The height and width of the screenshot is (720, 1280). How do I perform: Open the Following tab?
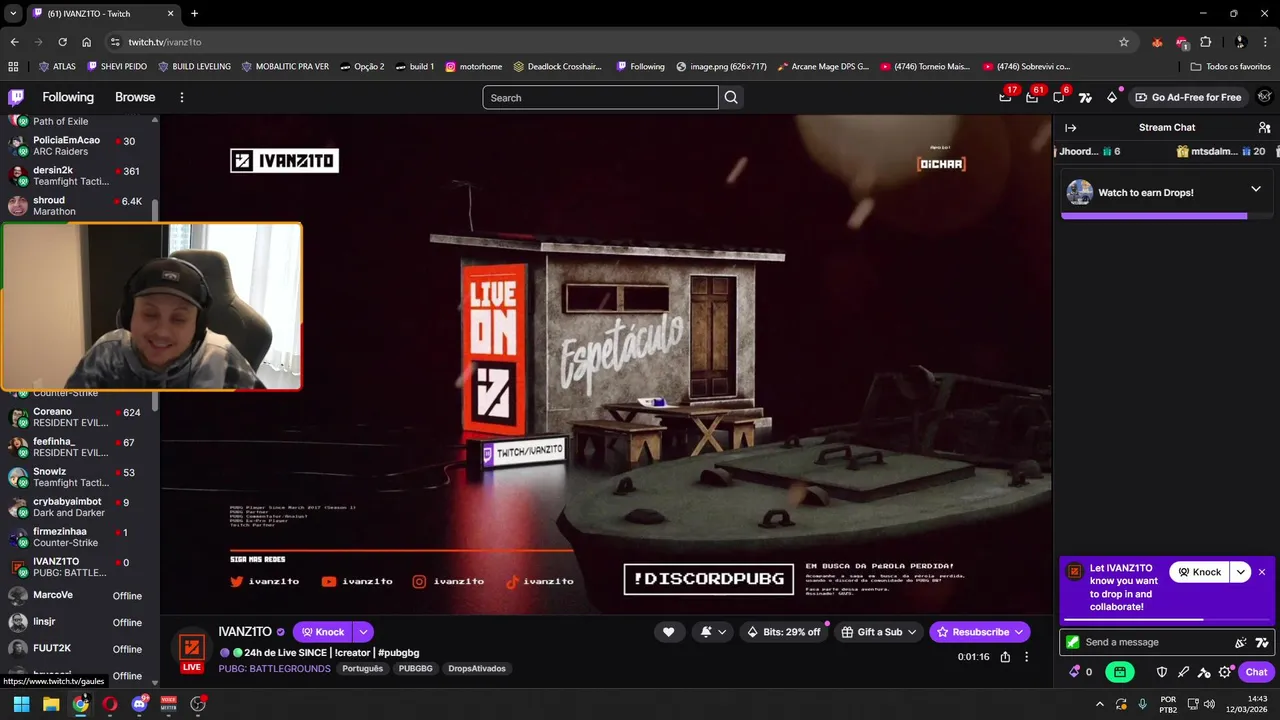pos(68,97)
